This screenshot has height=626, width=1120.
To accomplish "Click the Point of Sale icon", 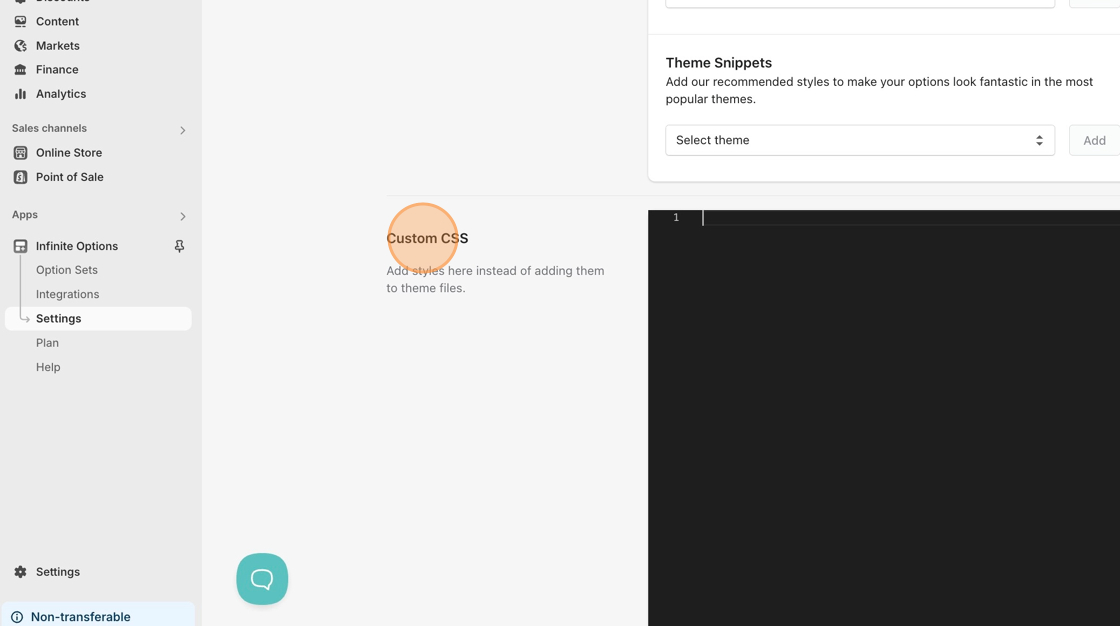I will click(x=20, y=177).
